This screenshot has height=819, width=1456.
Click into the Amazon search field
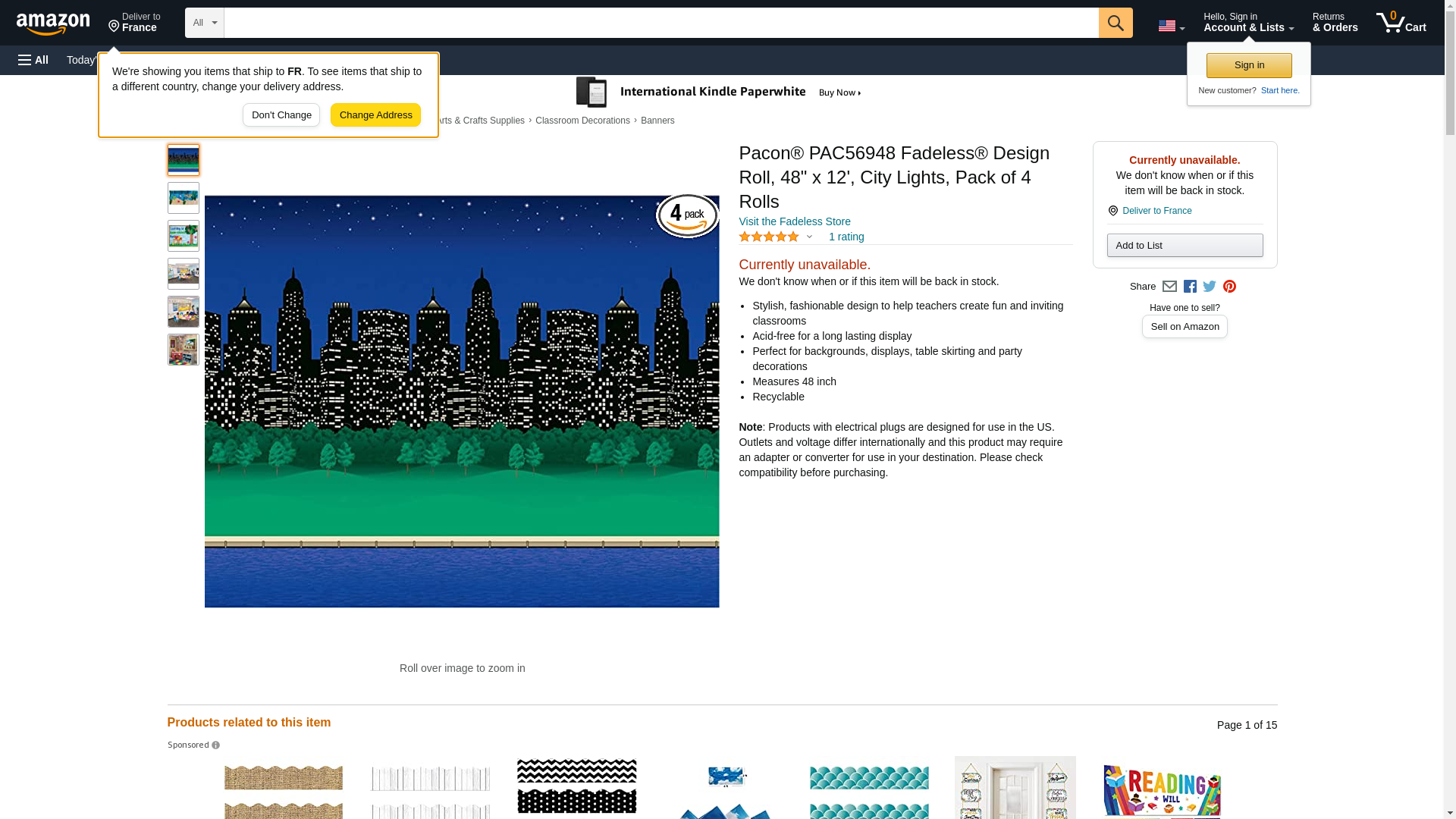click(660, 23)
